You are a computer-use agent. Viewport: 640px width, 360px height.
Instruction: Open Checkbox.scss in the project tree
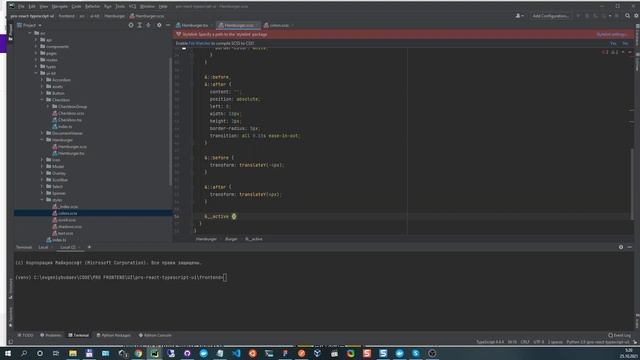pos(68,113)
